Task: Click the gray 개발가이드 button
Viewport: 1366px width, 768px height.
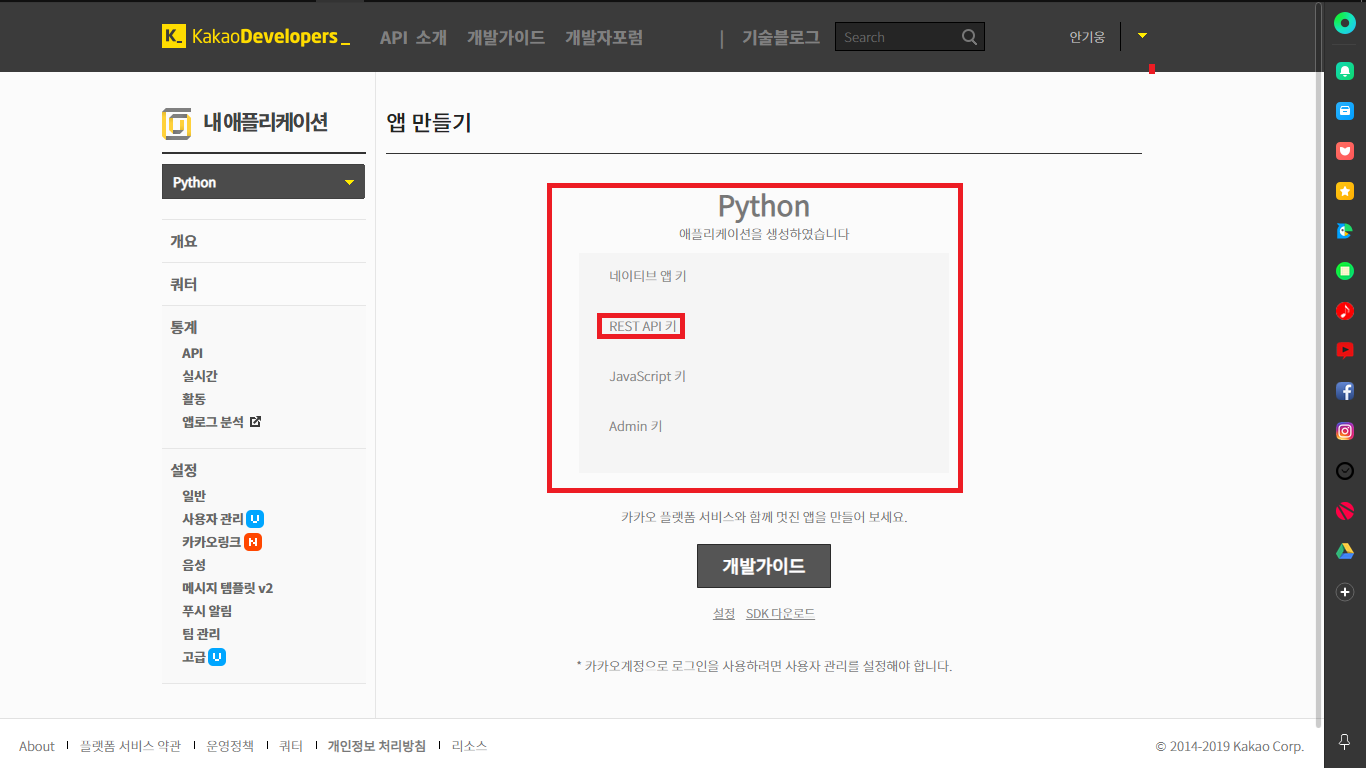Action: pos(764,566)
